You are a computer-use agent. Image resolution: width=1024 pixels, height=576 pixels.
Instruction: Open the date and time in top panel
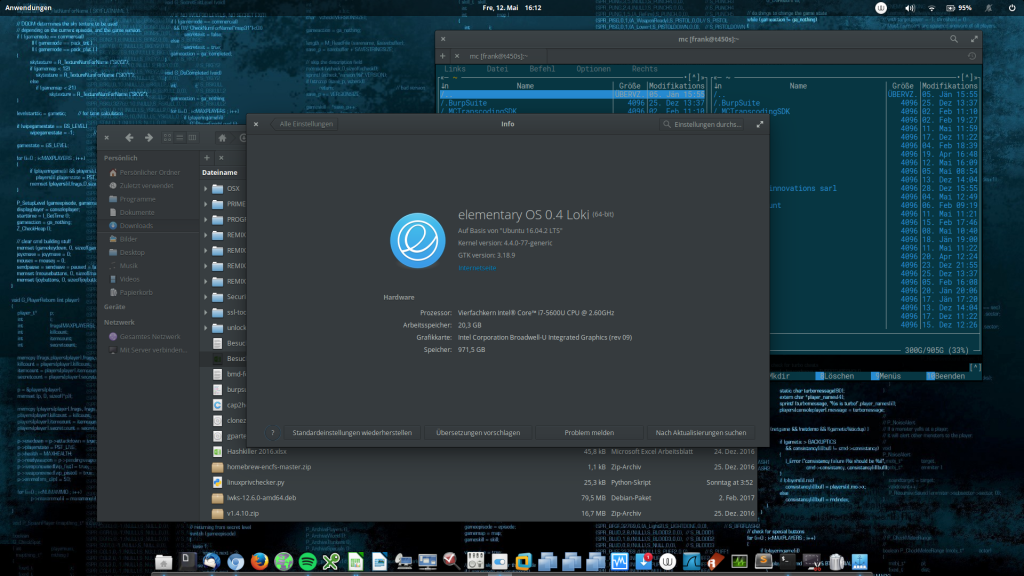click(x=511, y=8)
